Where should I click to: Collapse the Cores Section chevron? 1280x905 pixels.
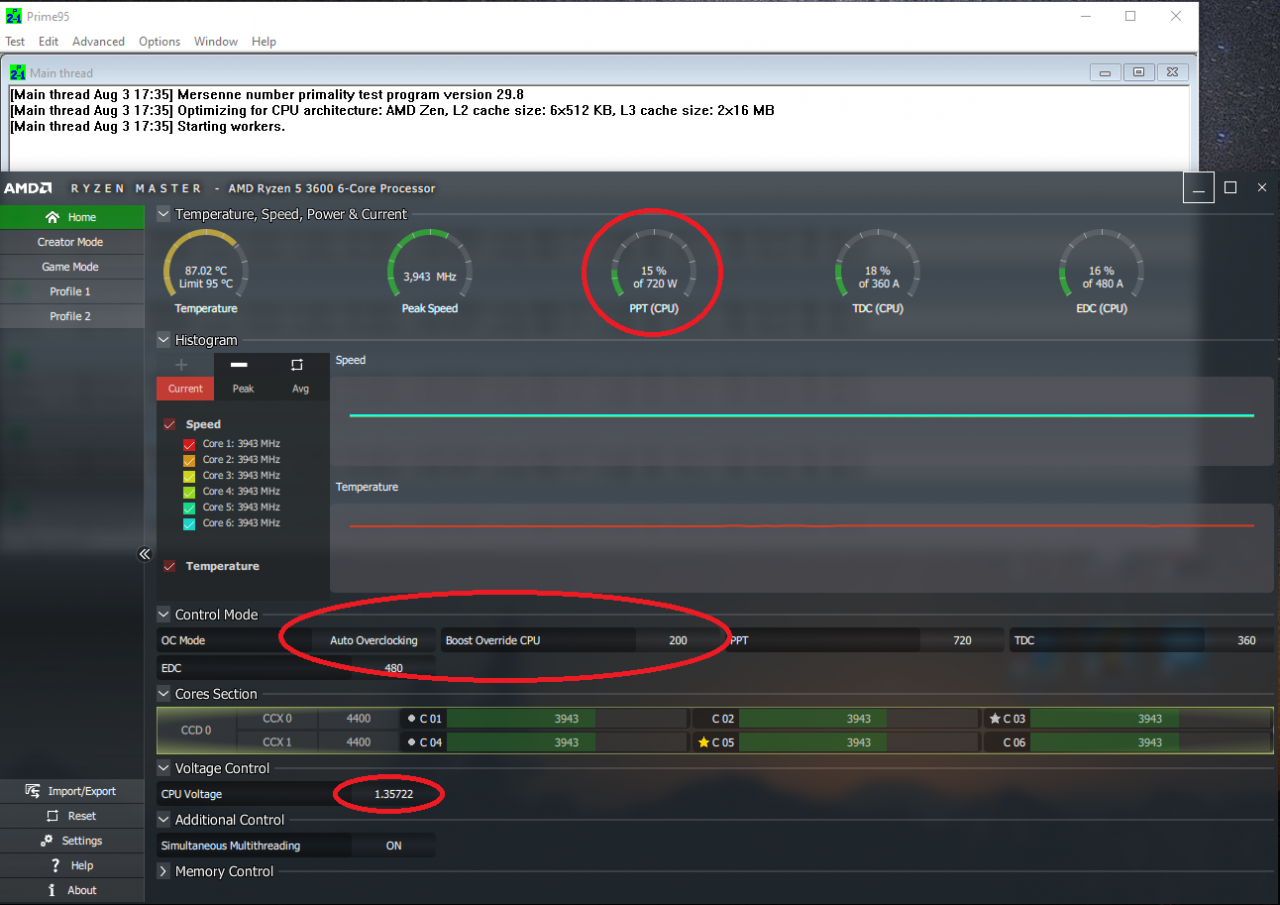163,694
